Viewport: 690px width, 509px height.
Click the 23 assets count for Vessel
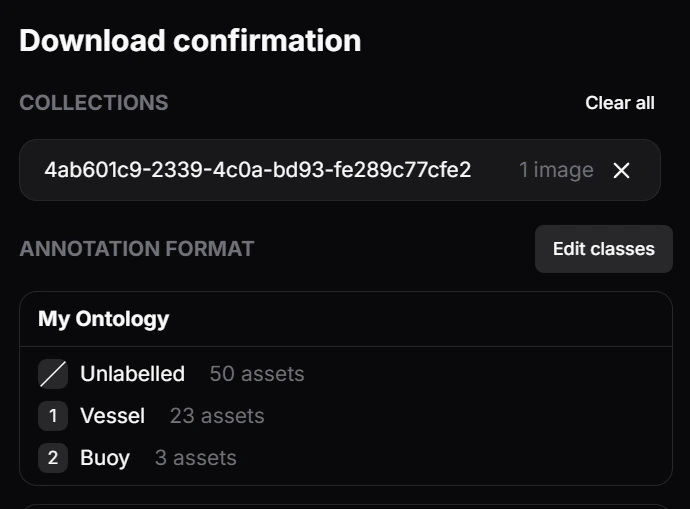tap(217, 416)
